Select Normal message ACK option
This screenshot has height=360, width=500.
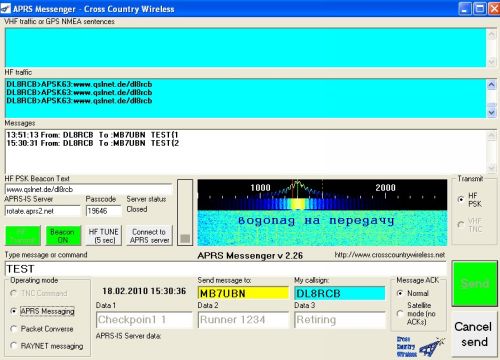400,293
